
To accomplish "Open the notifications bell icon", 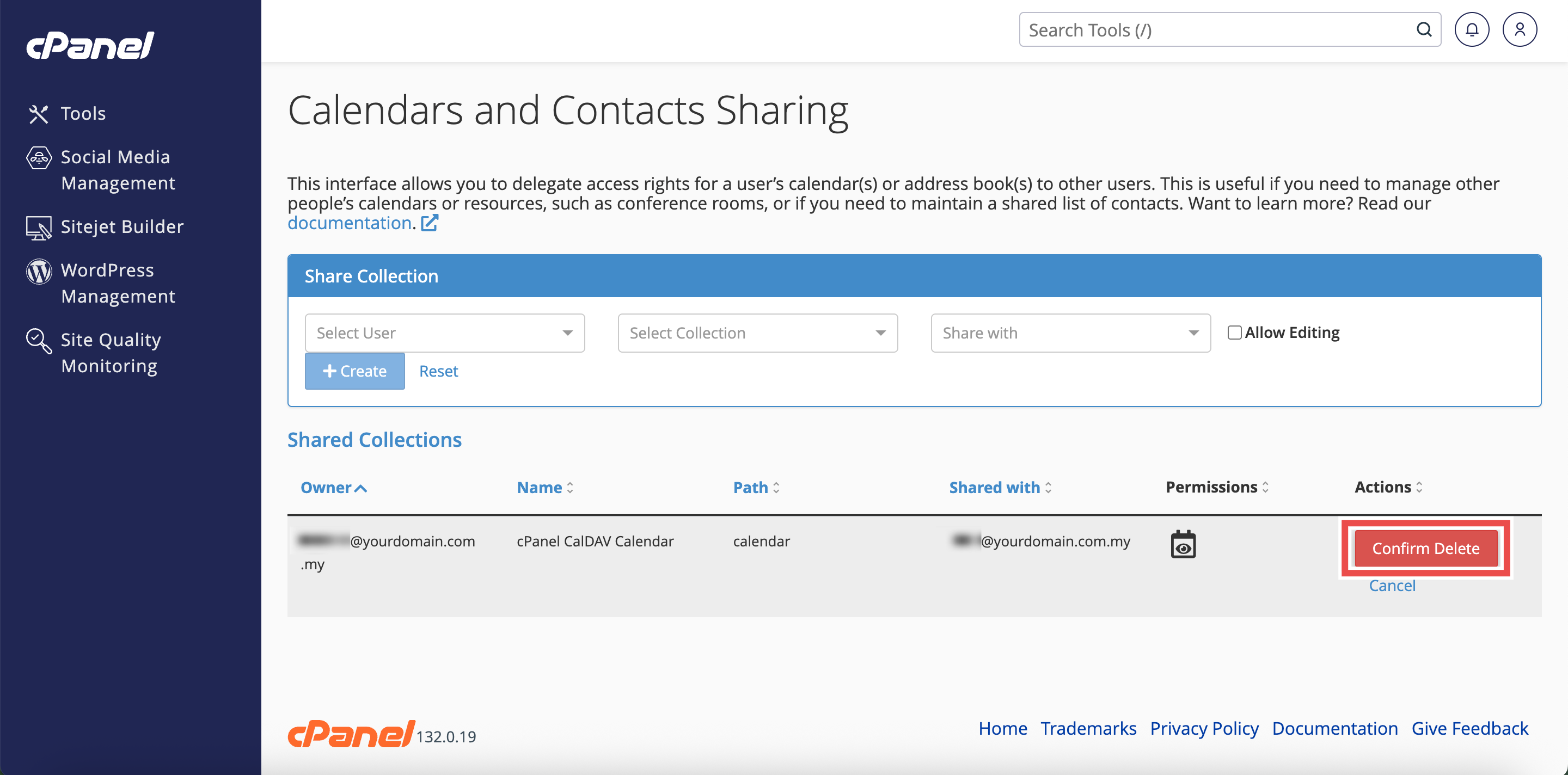I will (1471, 30).
